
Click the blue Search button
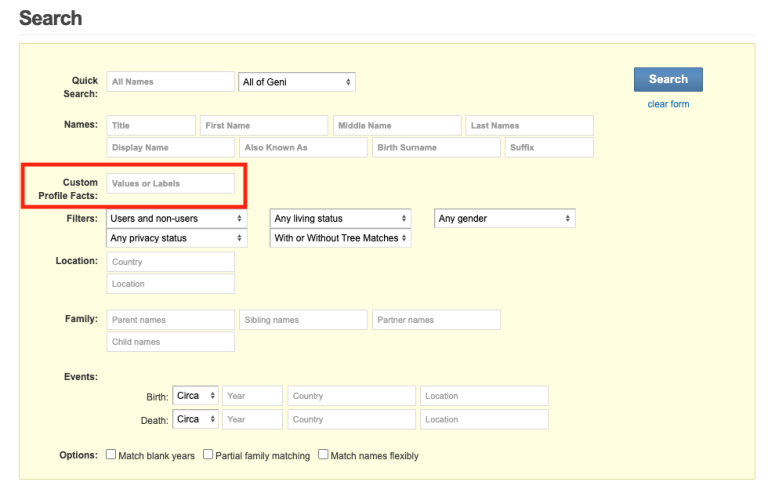[x=668, y=80]
